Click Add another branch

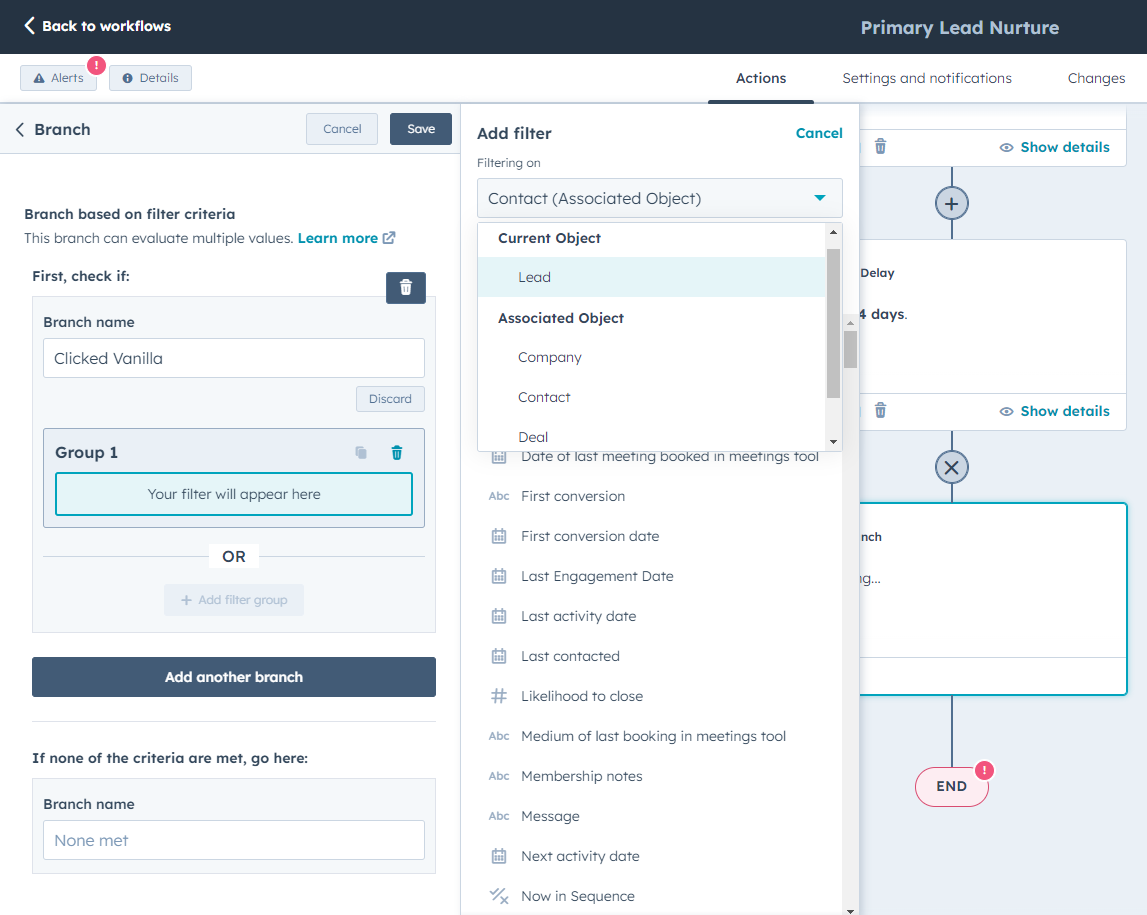pos(233,677)
